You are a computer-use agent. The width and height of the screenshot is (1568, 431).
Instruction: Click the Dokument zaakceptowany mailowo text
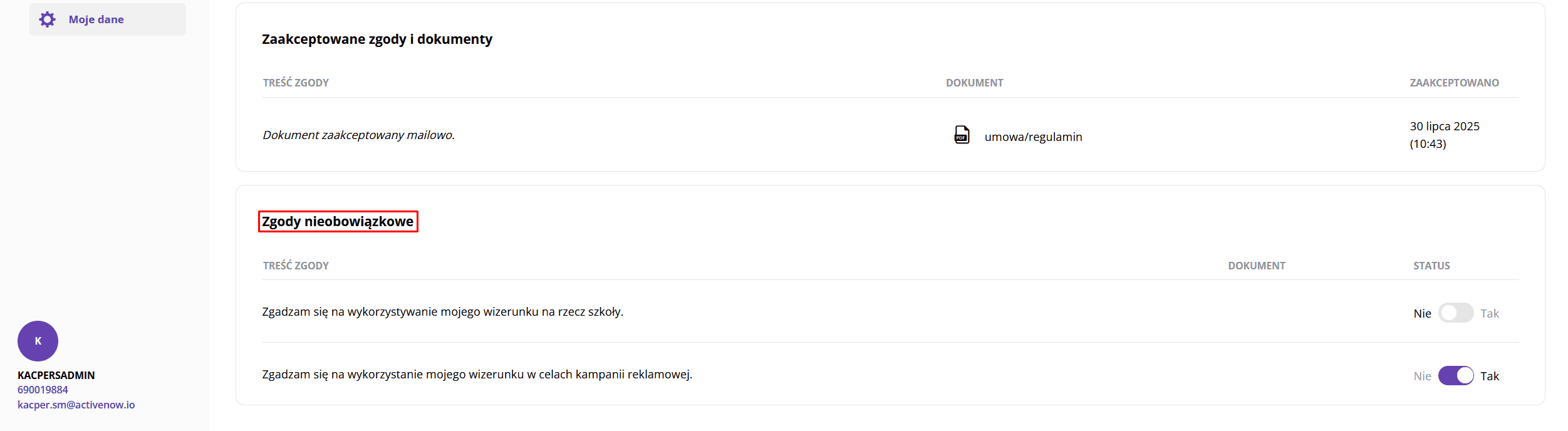coord(359,135)
